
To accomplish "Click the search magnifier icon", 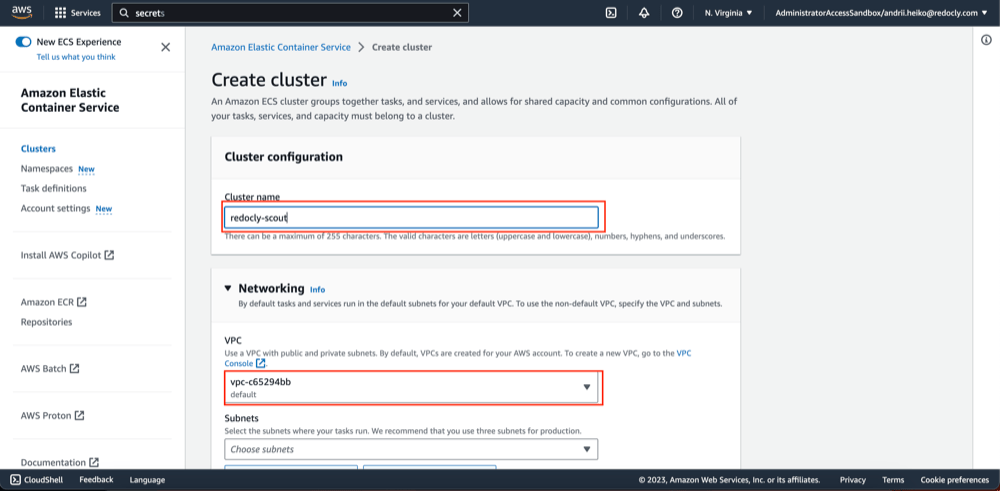I will [124, 13].
